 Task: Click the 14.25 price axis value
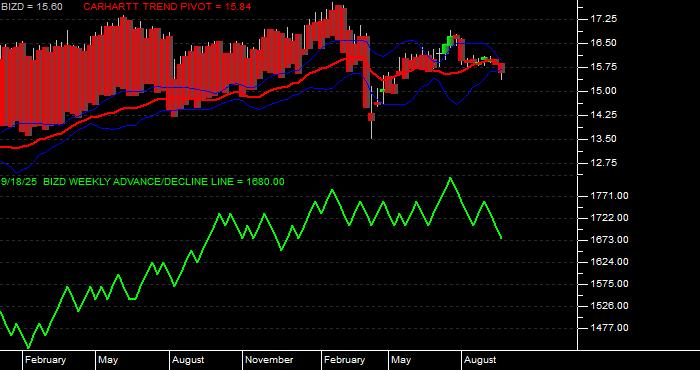(x=604, y=115)
